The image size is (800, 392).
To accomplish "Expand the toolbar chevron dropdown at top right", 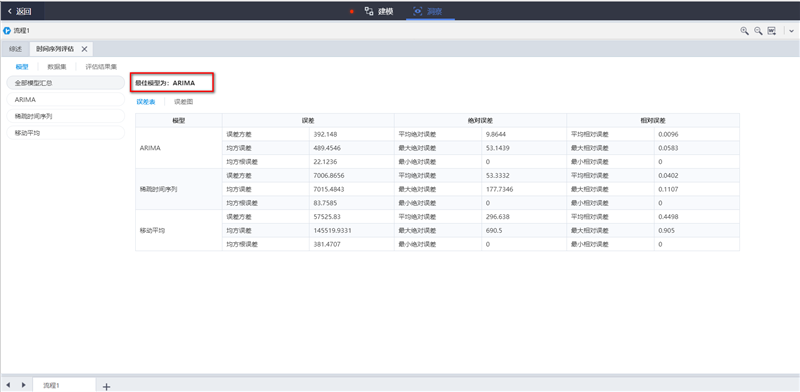I will [x=791, y=31].
